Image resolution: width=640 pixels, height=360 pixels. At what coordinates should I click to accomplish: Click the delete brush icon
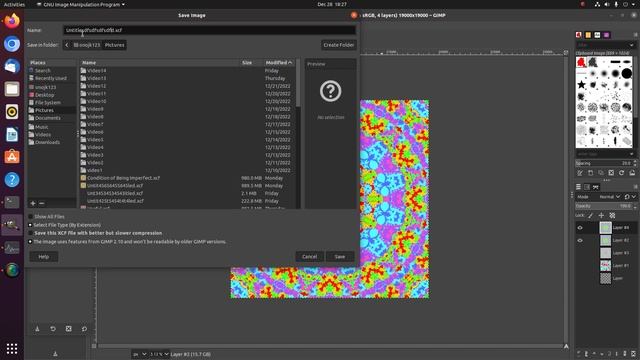pos(611,173)
